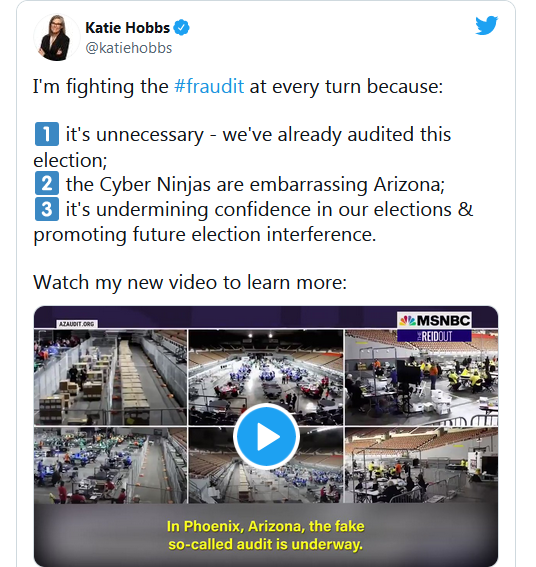Click the top-right audit camera feed
Image resolution: width=536 pixels, height=567 pixels.
(x=421, y=377)
